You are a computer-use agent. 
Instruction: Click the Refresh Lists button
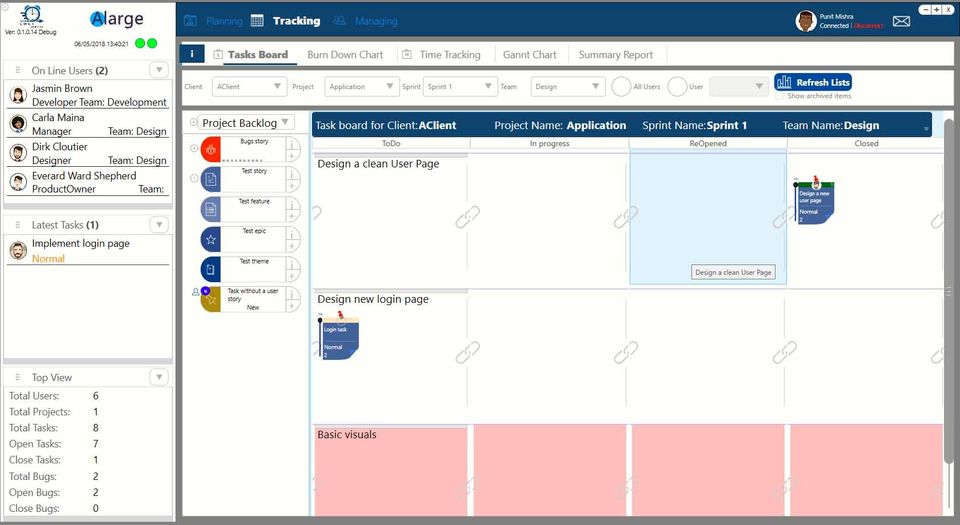(813, 82)
